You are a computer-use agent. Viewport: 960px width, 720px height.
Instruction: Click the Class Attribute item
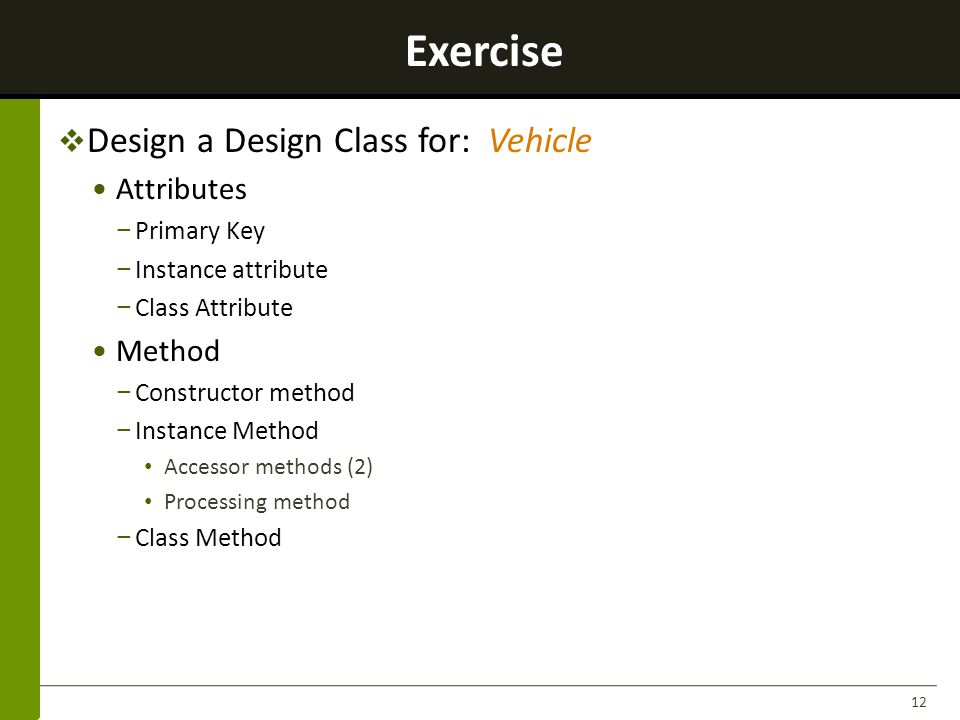(x=214, y=307)
